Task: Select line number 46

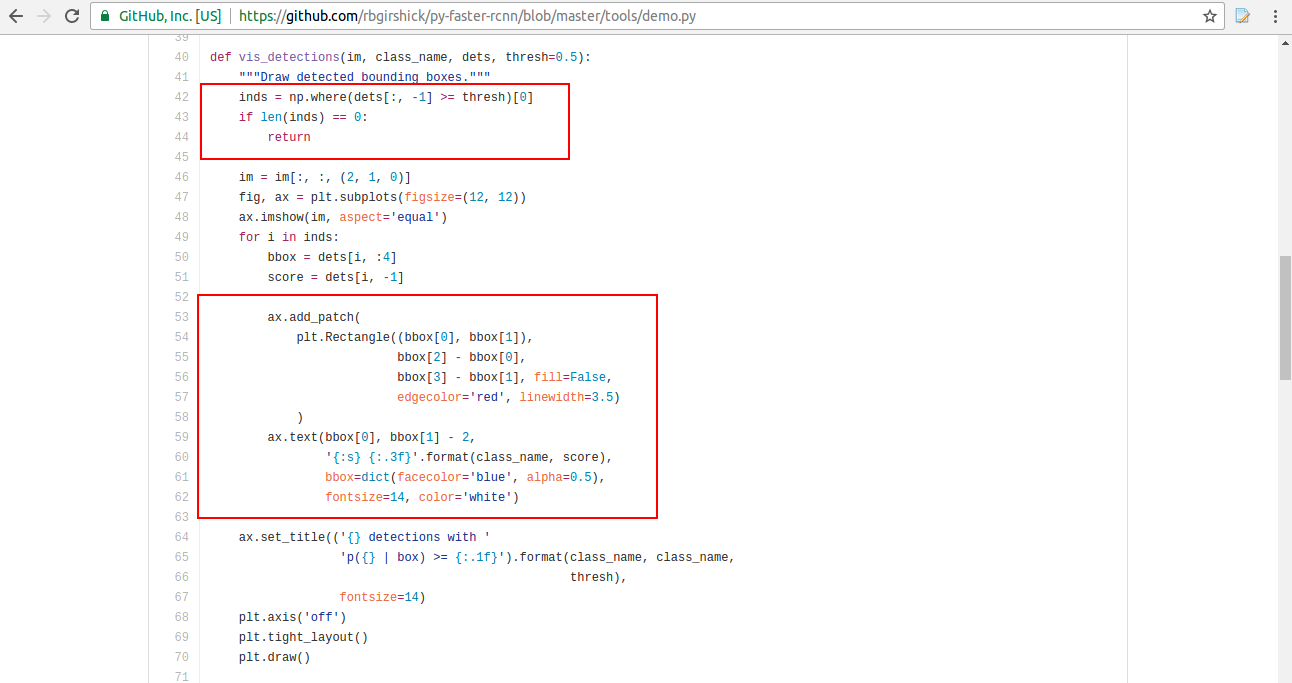Action: 181,177
